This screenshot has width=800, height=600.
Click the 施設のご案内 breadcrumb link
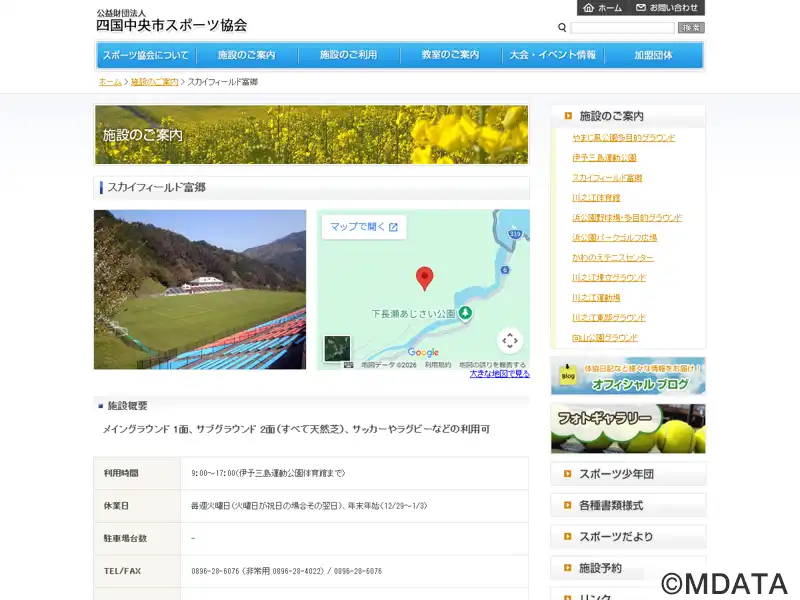pos(154,82)
